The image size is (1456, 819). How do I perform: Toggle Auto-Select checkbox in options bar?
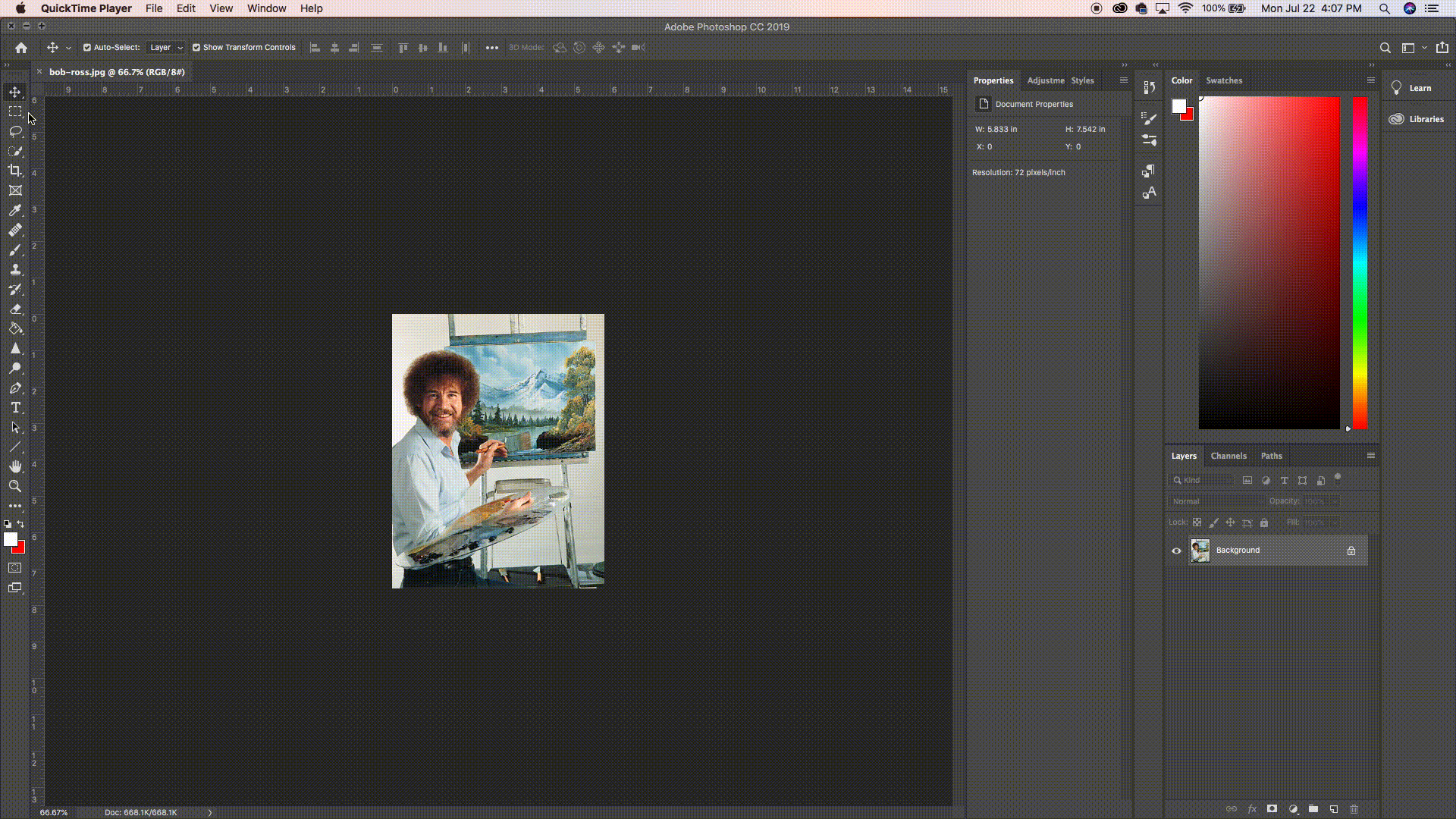click(87, 47)
